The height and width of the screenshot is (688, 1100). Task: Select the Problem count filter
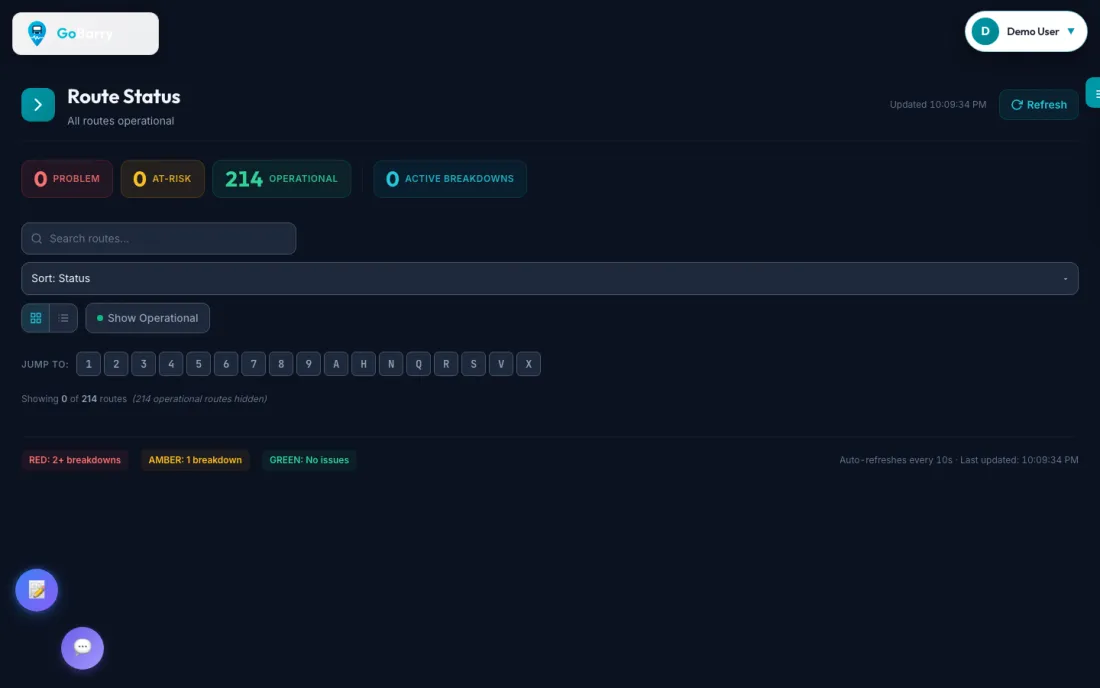tap(67, 179)
